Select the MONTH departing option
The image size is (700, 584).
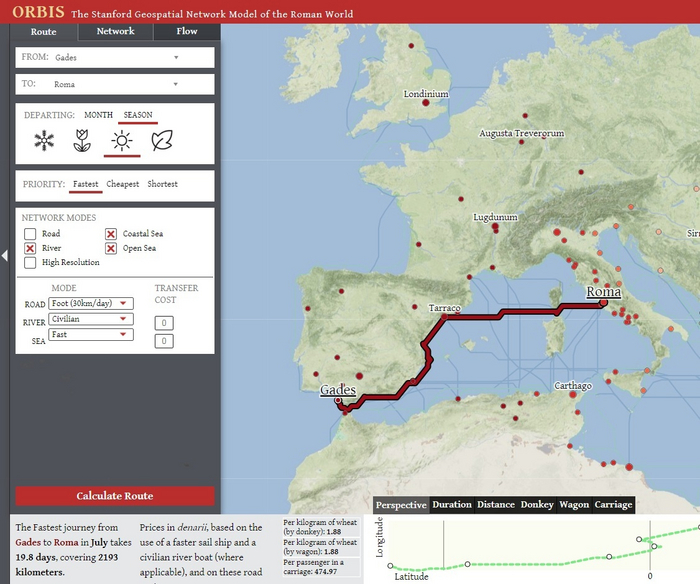[99, 115]
